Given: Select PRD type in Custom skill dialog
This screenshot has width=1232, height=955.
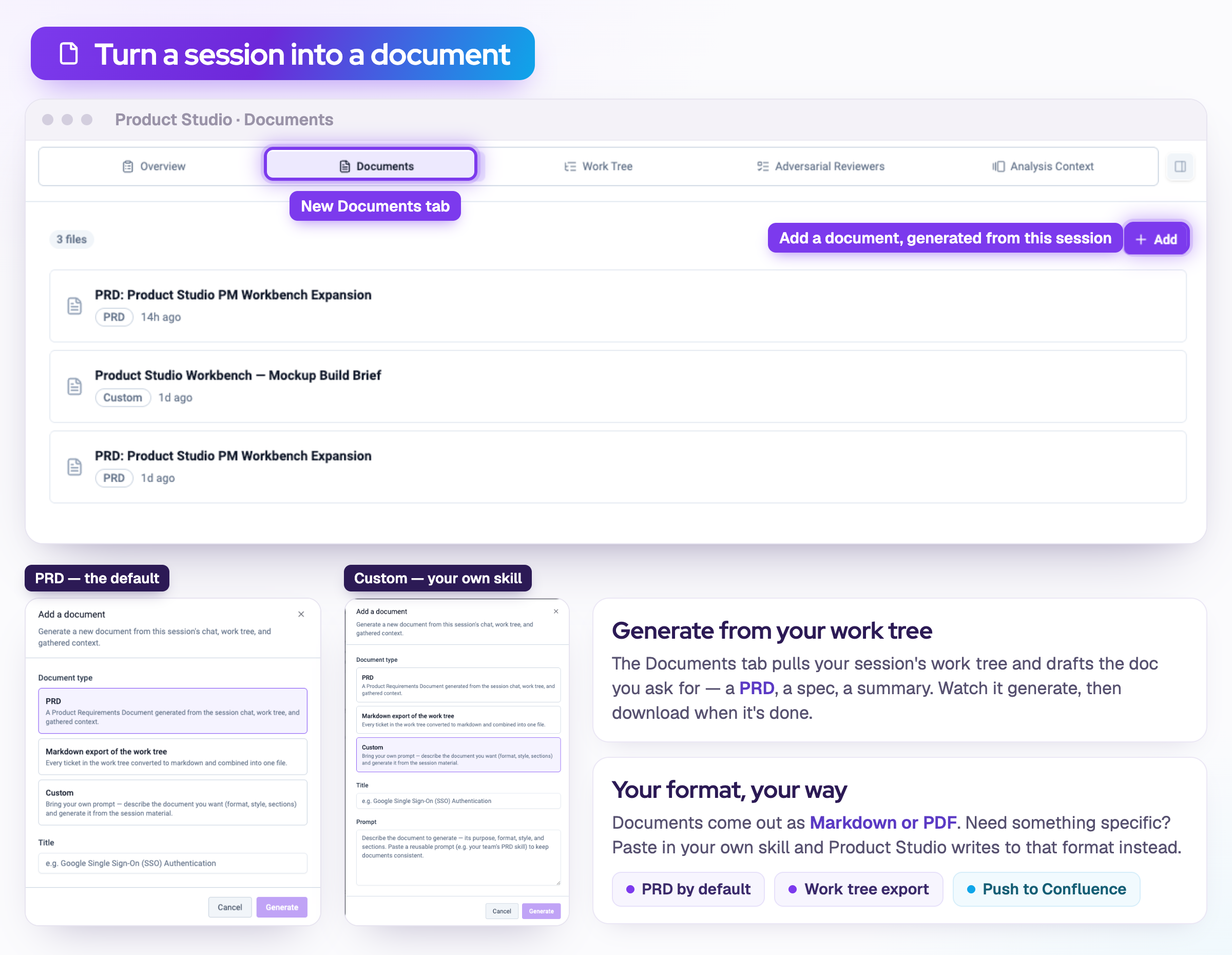Looking at the screenshot, I should coord(458,685).
